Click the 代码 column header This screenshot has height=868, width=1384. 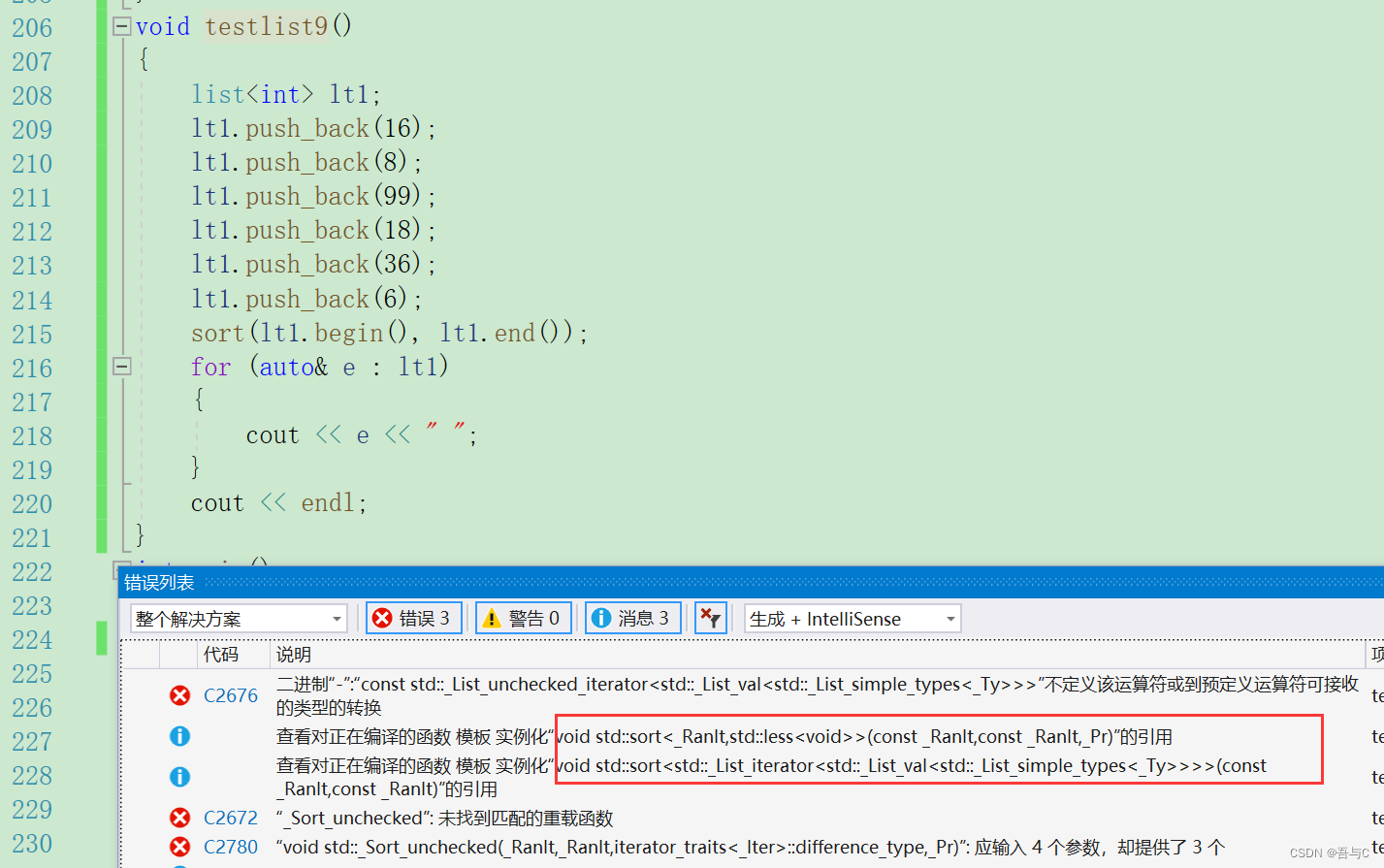pyautogui.click(x=221, y=655)
